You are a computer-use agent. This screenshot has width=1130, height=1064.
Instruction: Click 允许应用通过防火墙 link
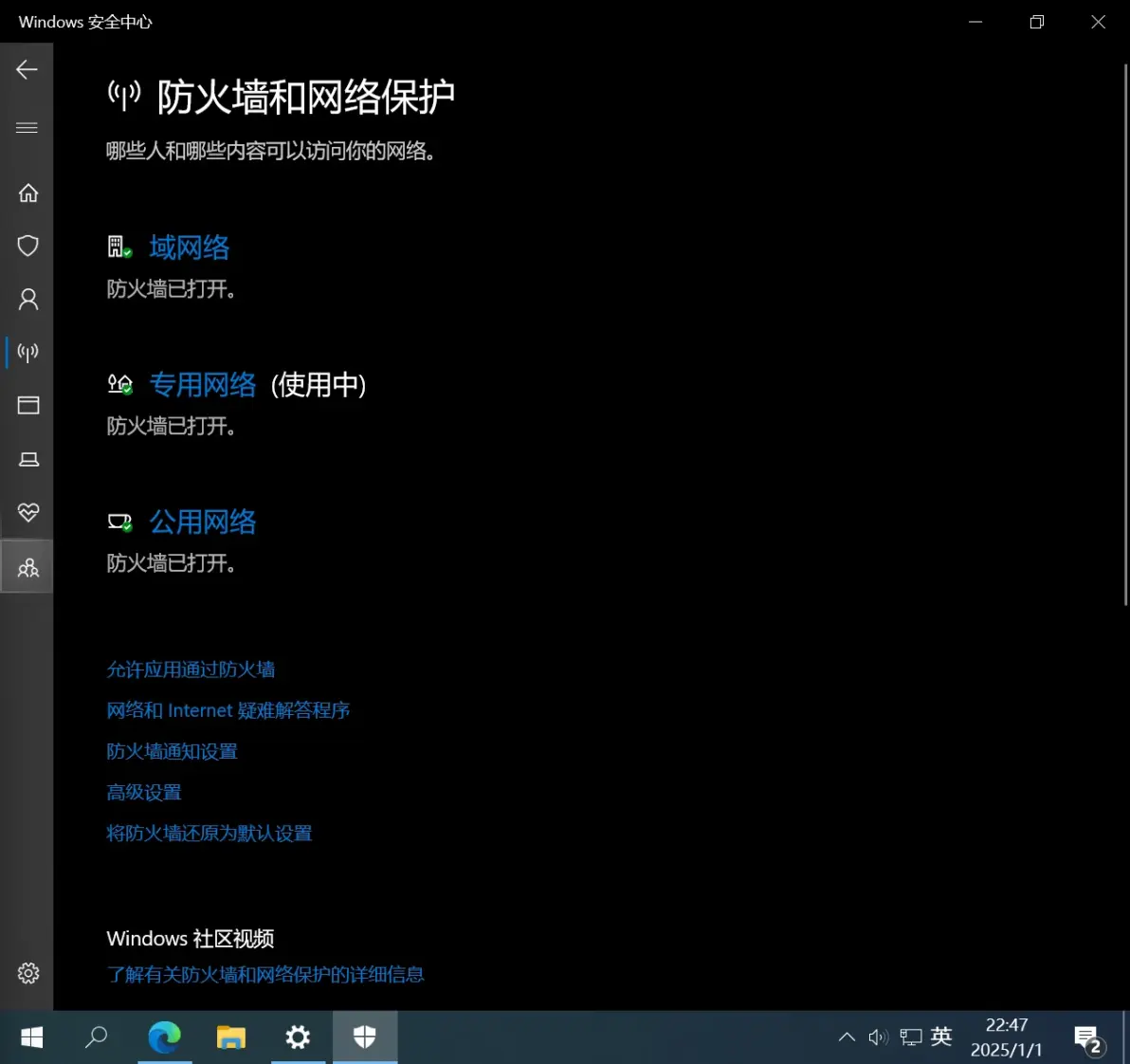click(191, 670)
